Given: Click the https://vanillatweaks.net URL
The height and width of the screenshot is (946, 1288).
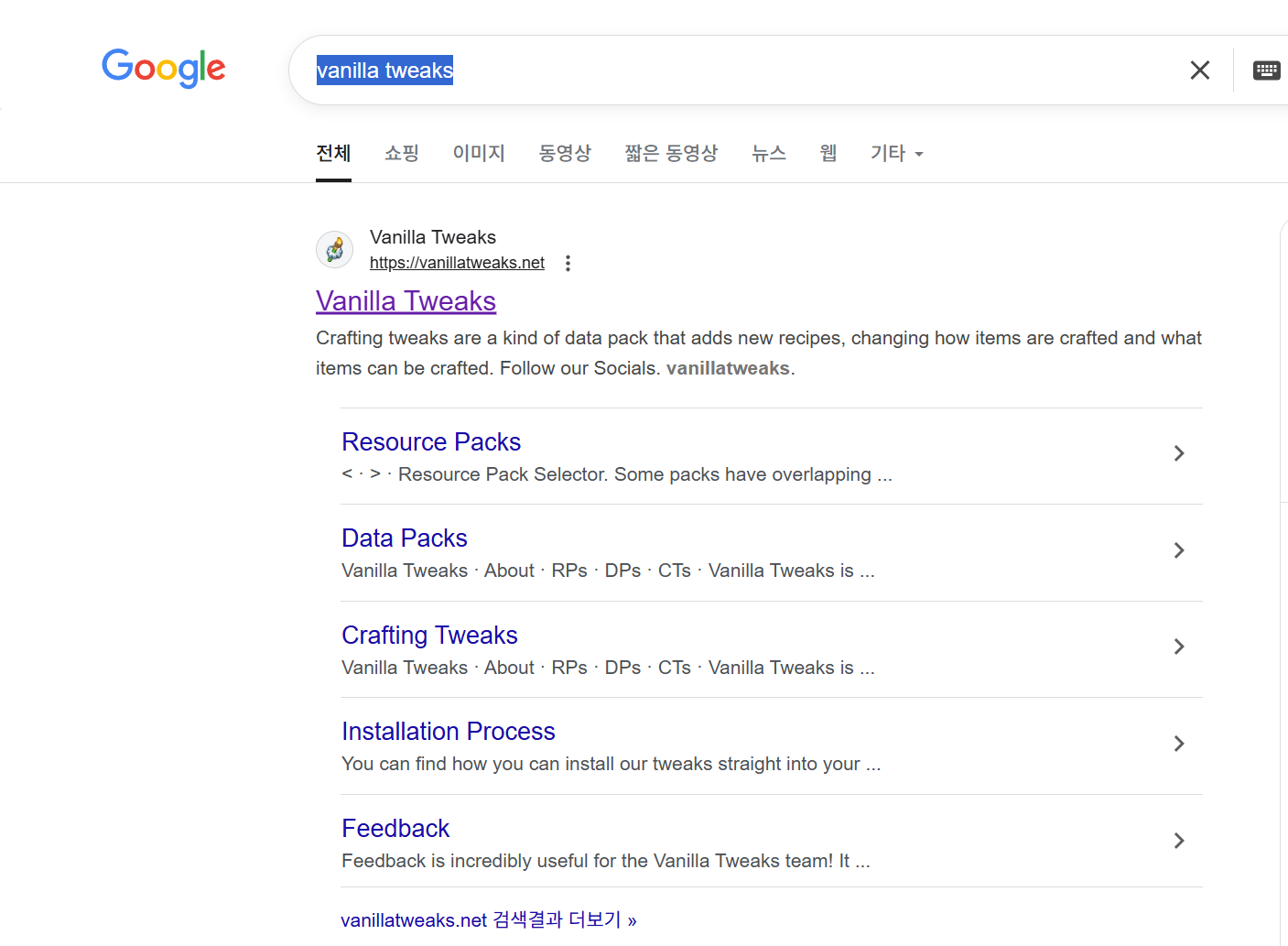Looking at the screenshot, I should (457, 263).
